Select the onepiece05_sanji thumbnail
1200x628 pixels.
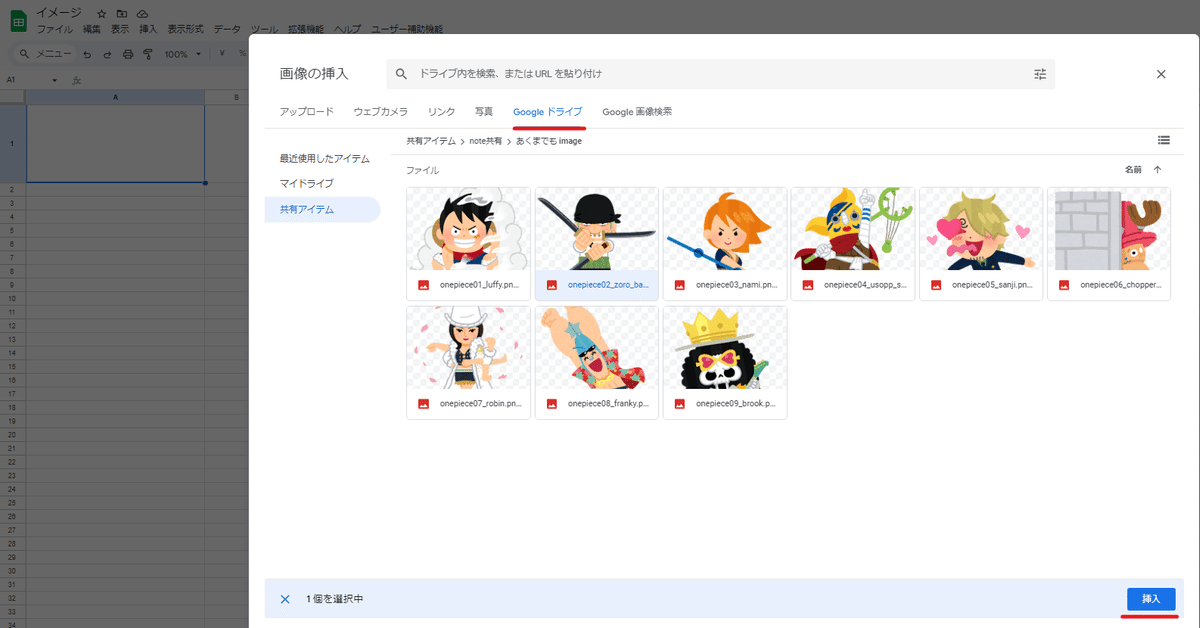coord(981,229)
